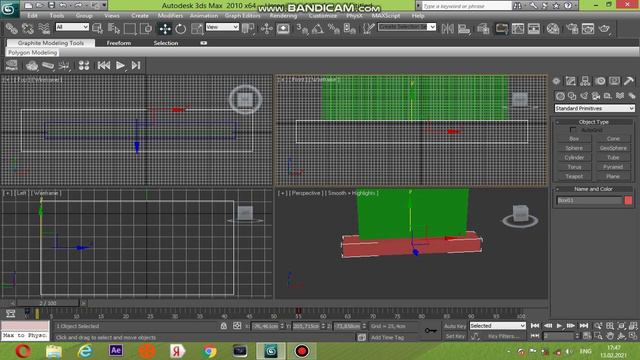640x360 pixels.
Task: Open the Select by Name dialog
Action: pyautogui.click(x=114, y=29)
